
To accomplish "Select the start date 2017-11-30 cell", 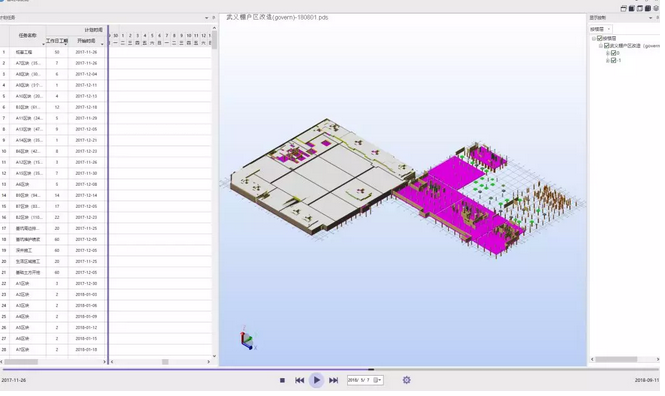I will [86, 173].
